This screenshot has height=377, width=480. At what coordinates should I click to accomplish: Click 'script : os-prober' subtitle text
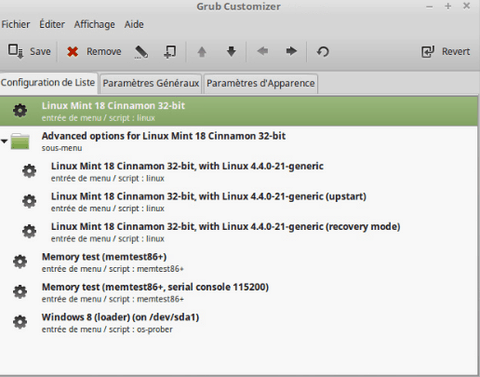[141, 329]
